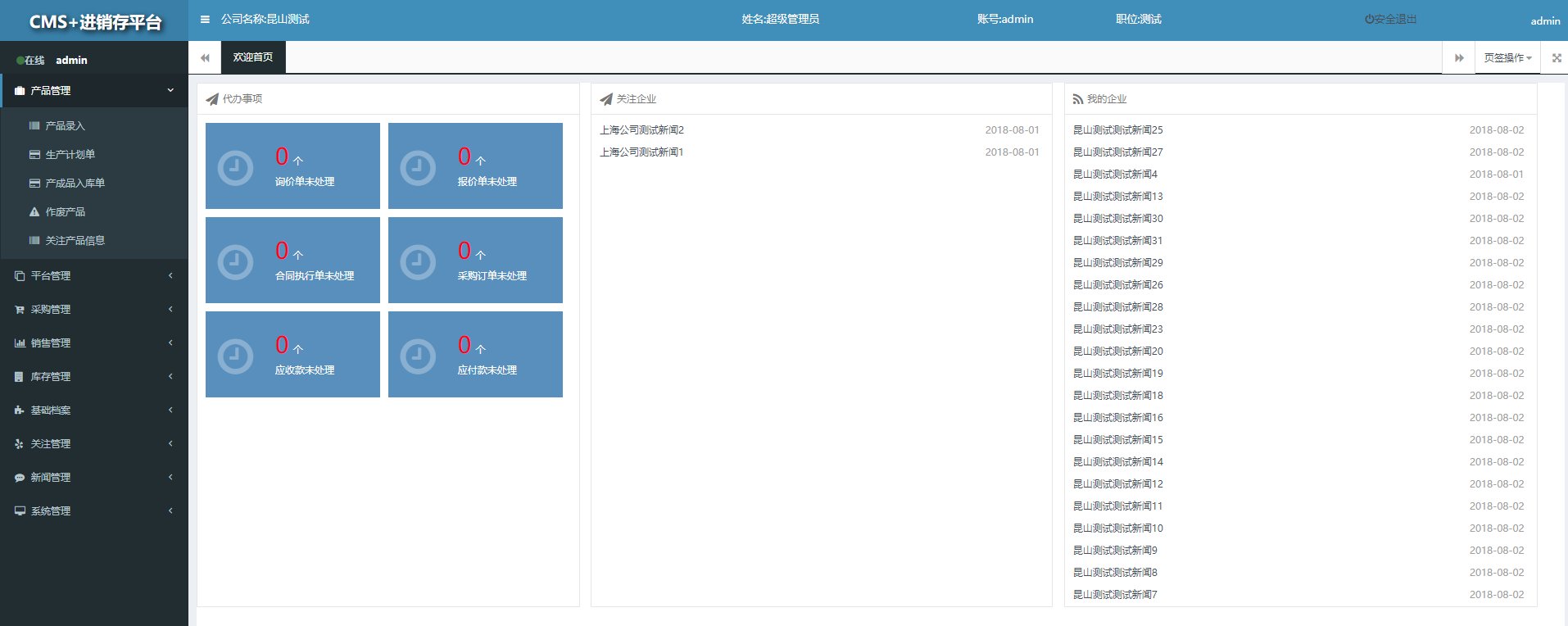
Task: Expand the 系统管理 sidebar menu
Action: coord(94,511)
